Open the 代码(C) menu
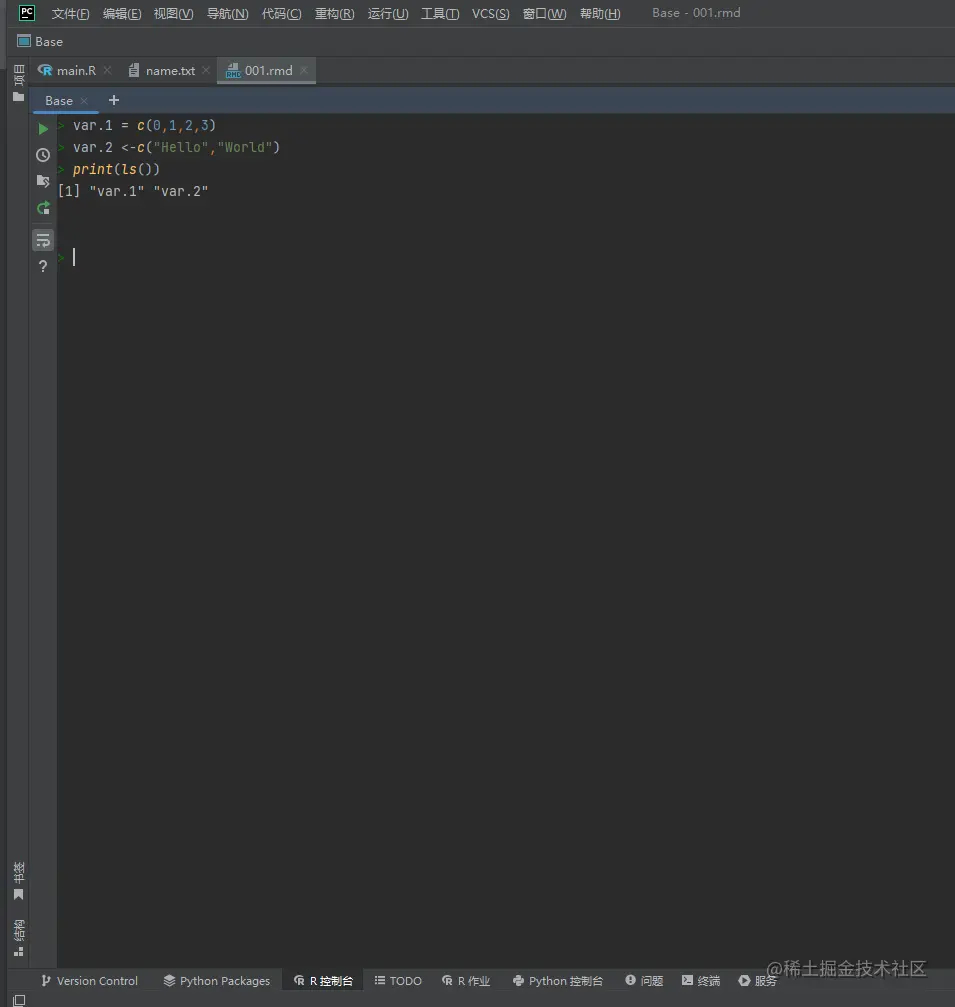This screenshot has height=1007, width=955. tap(281, 13)
